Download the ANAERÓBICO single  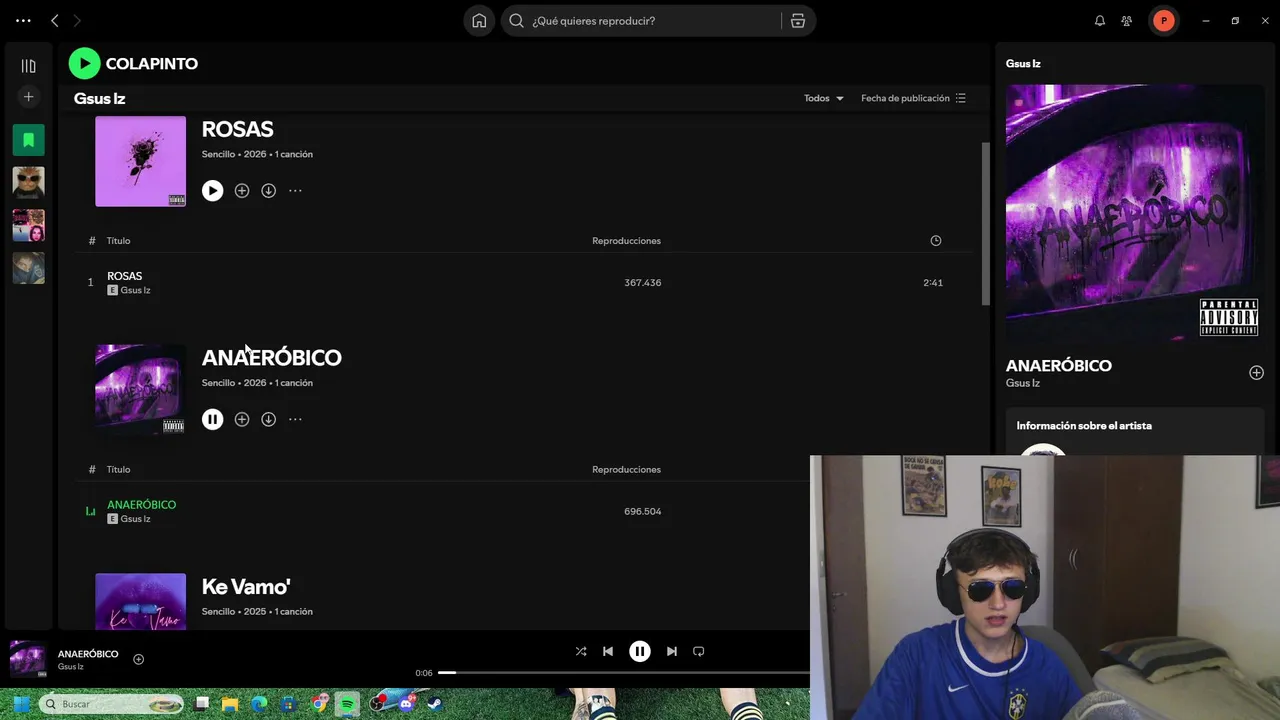(268, 419)
